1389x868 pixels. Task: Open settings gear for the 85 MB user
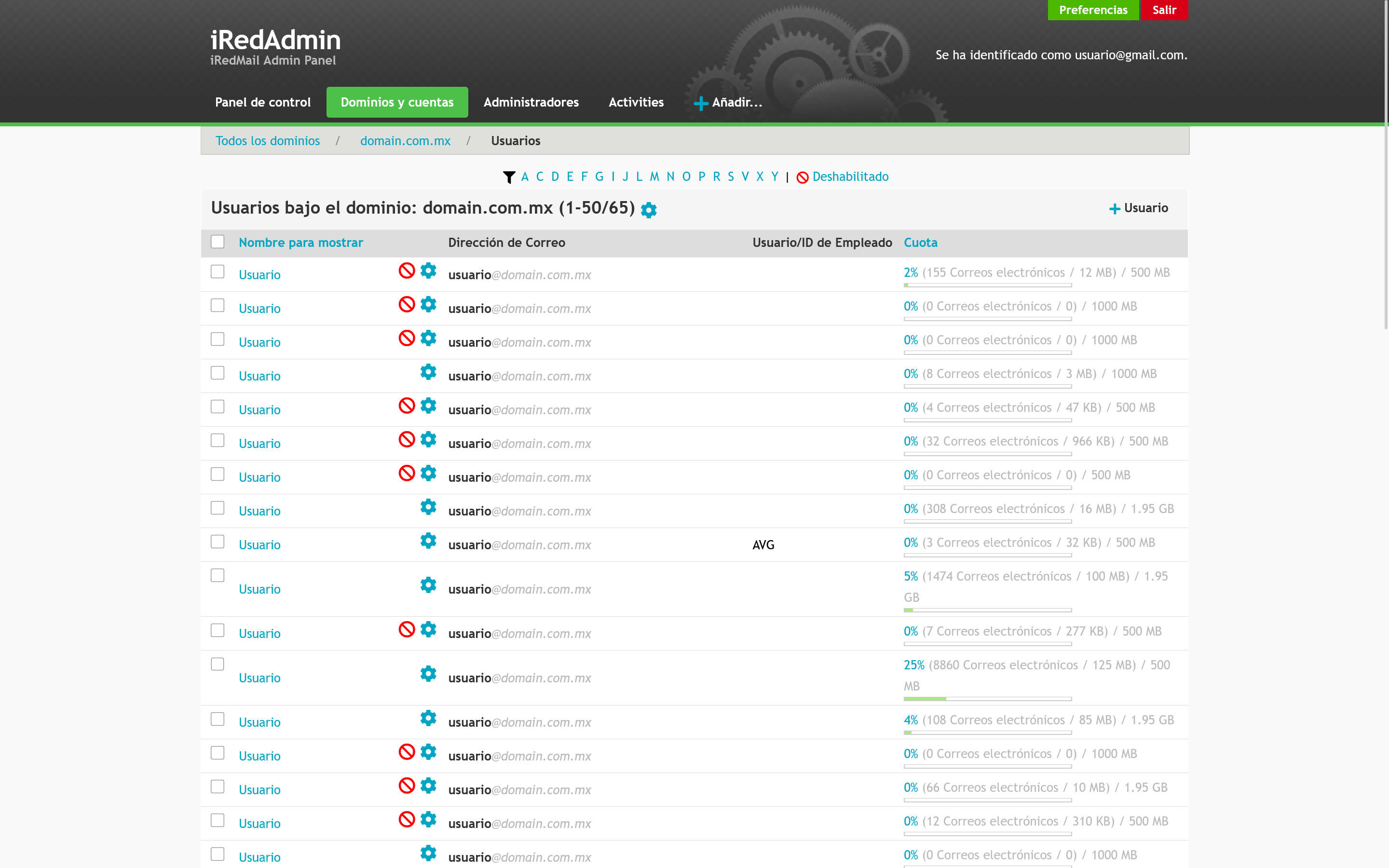pos(428,718)
